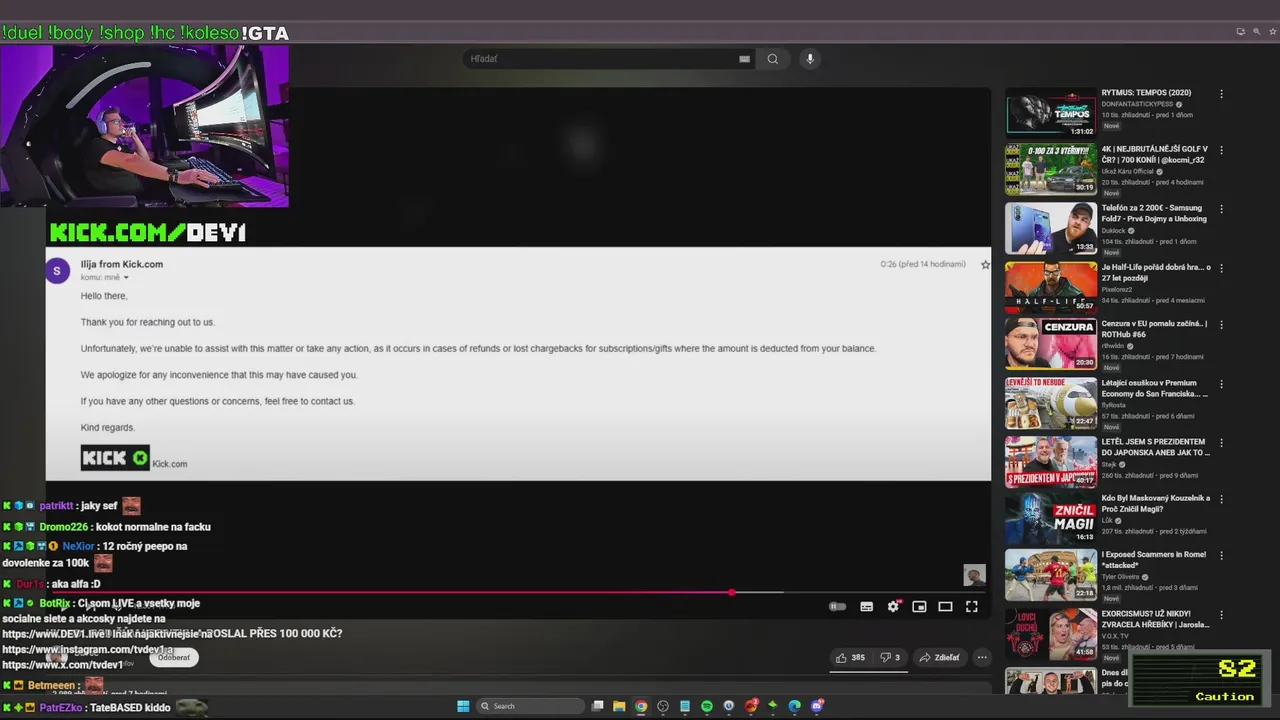Switch to theater mode view
Viewport: 1280px width, 720px height.
[x=945, y=607]
